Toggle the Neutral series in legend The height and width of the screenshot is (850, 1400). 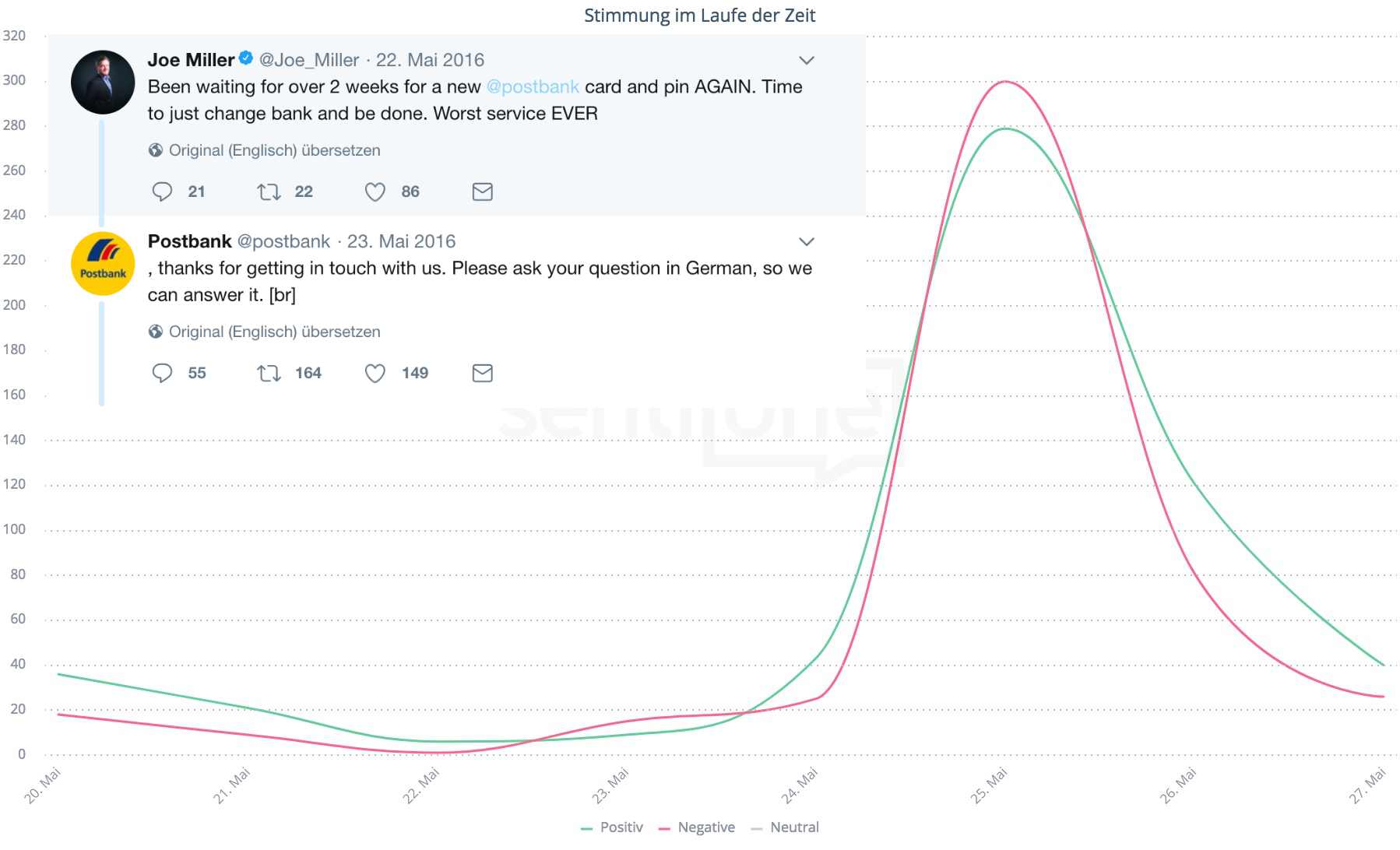click(x=786, y=827)
